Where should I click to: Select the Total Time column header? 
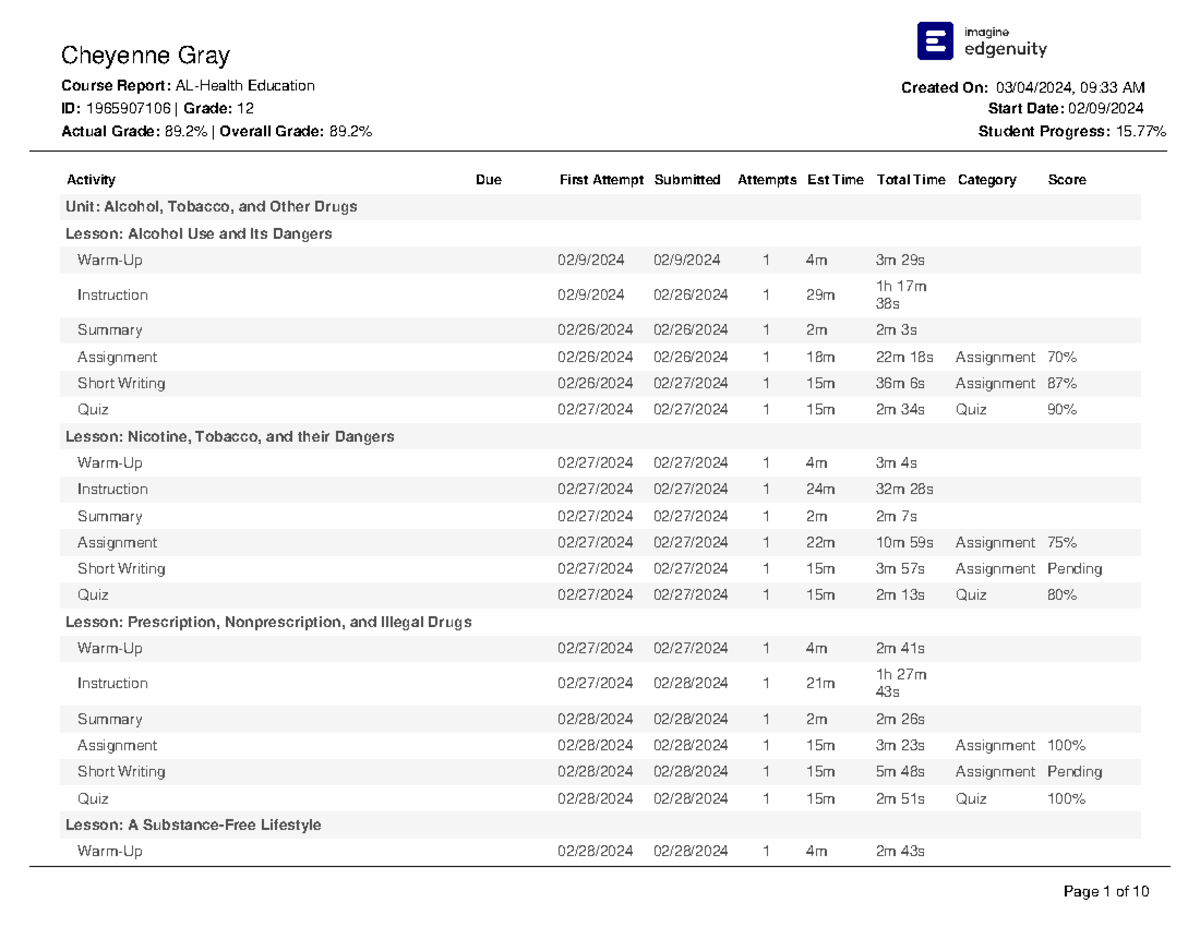tap(910, 180)
